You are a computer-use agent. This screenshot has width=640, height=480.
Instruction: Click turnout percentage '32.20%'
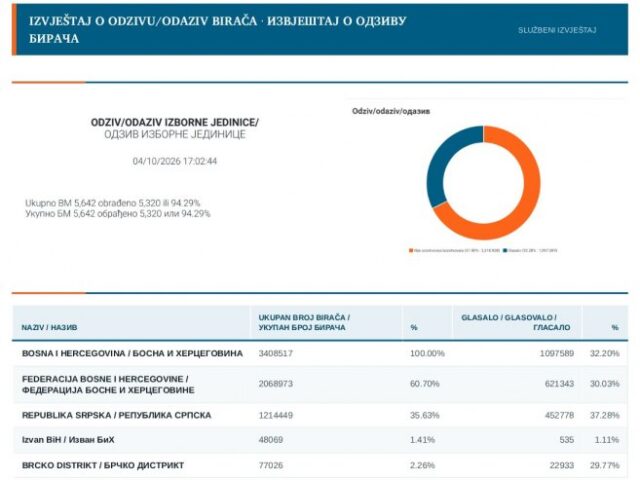pyautogui.click(x=604, y=353)
